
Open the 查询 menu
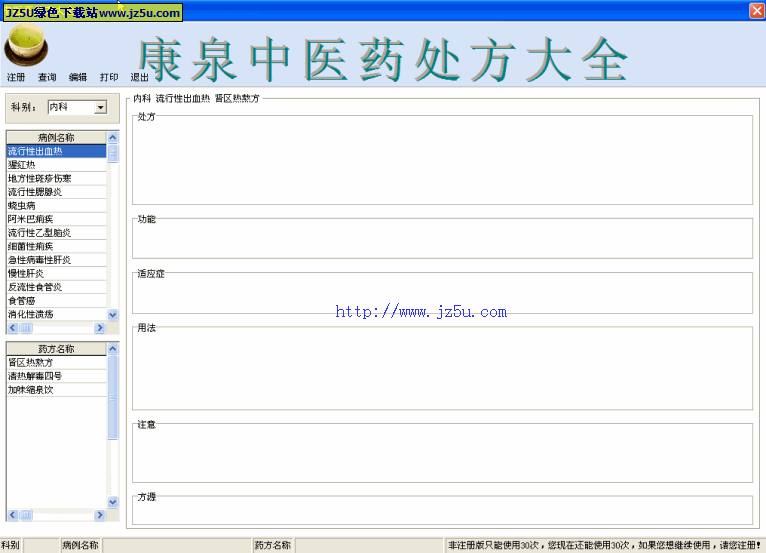pos(47,77)
